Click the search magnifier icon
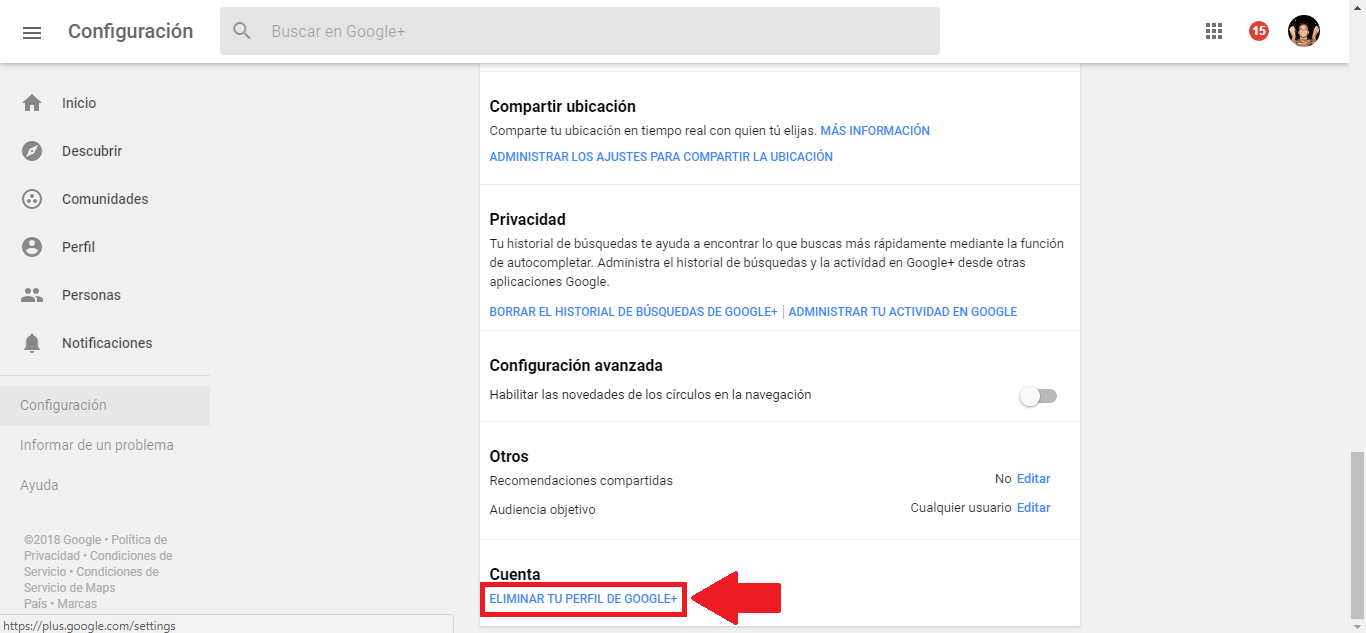The width and height of the screenshot is (1366, 633). tap(242, 31)
